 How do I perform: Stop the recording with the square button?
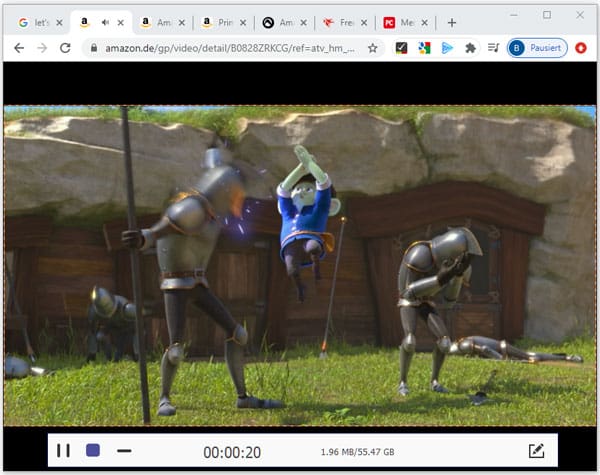pos(93,450)
